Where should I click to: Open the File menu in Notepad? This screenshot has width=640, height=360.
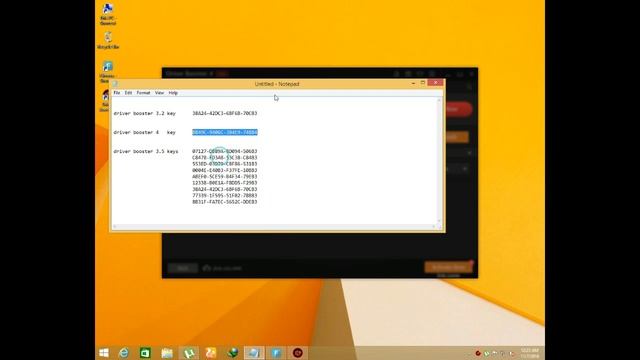[117, 93]
